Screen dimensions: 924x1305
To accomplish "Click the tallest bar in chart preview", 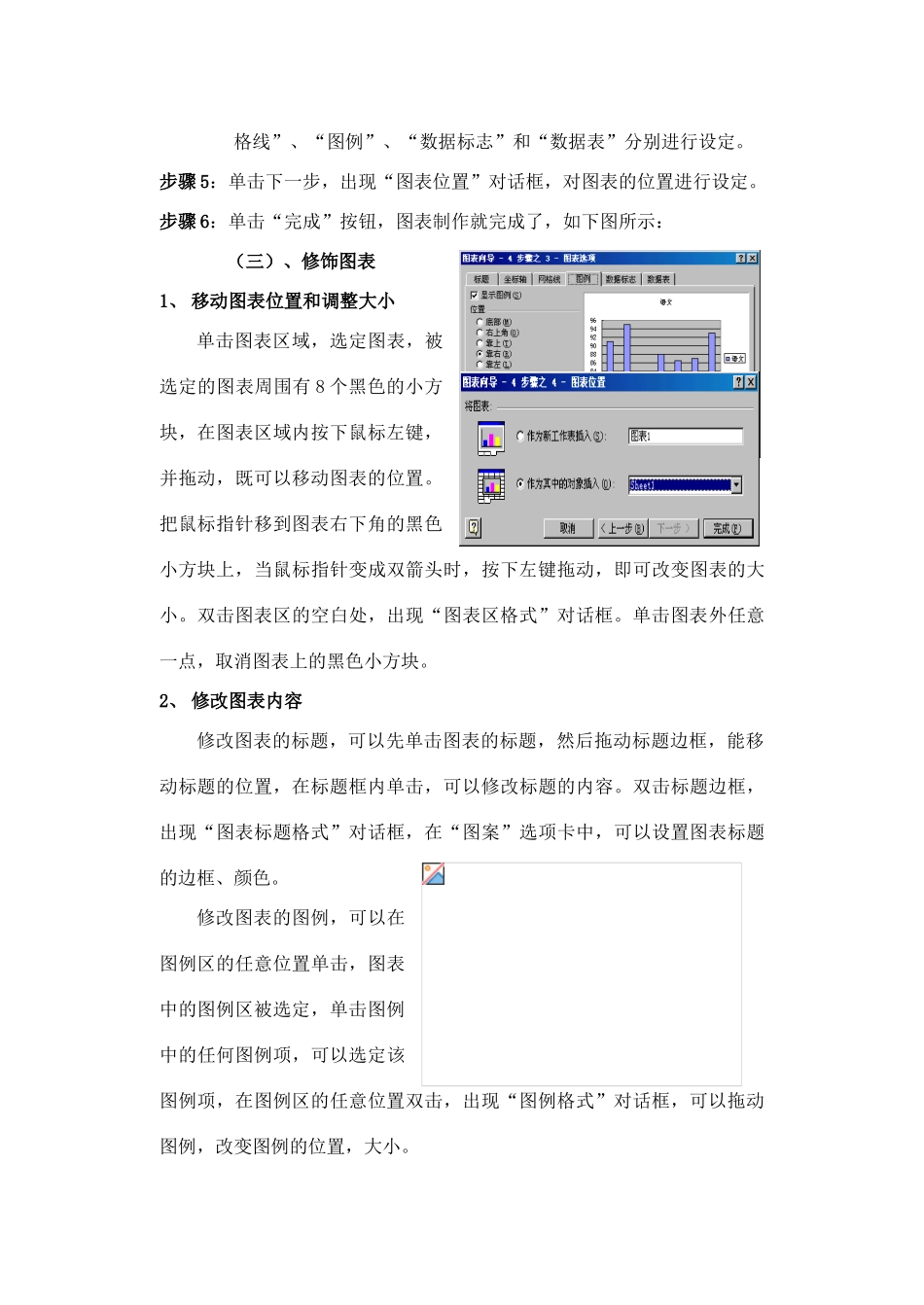I will [x=627, y=348].
